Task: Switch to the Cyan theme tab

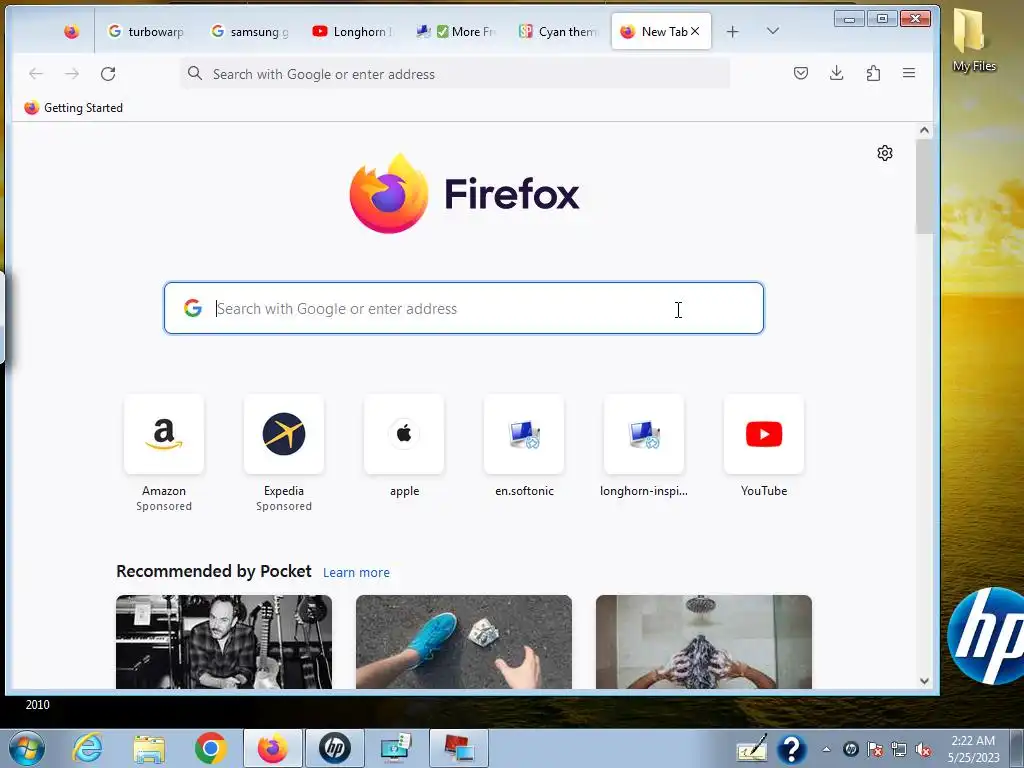Action: (558, 31)
